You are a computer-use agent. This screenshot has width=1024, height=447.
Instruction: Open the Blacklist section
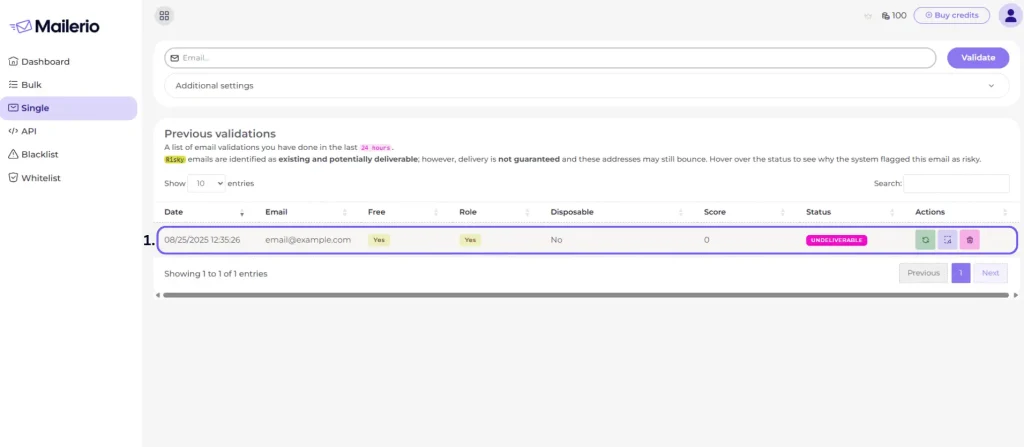40,154
